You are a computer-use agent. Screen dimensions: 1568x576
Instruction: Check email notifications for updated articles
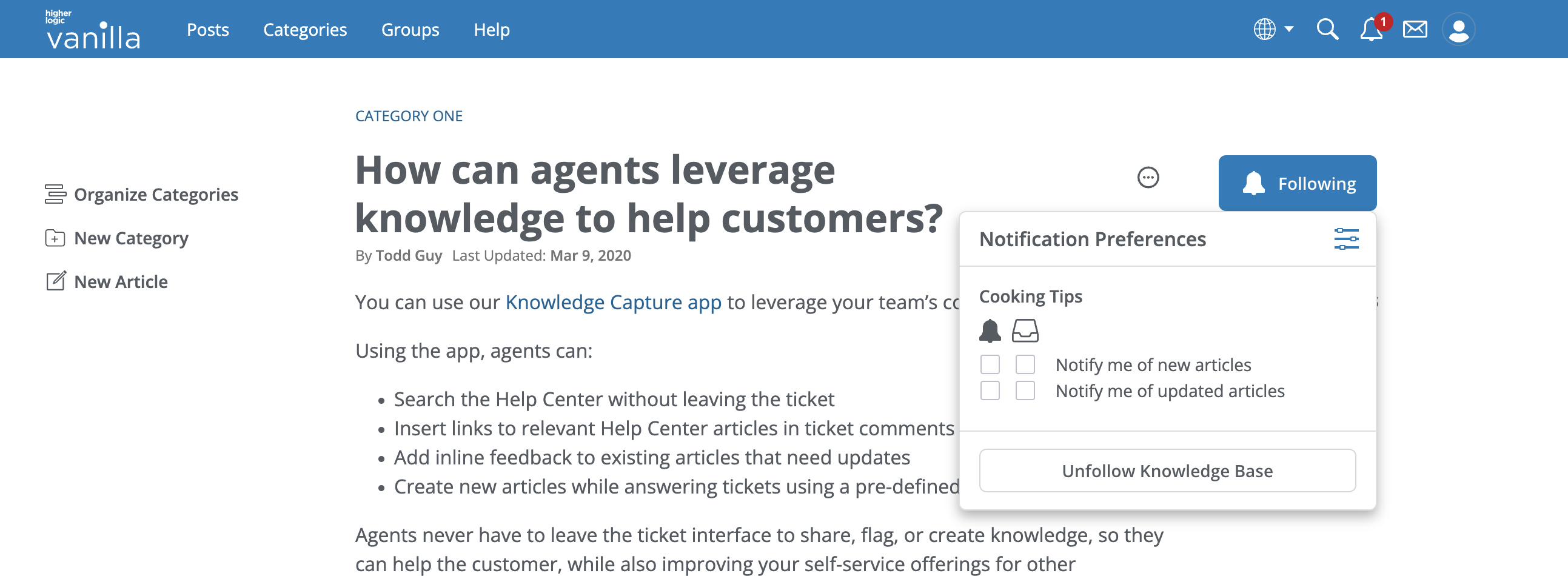pos(1025,390)
